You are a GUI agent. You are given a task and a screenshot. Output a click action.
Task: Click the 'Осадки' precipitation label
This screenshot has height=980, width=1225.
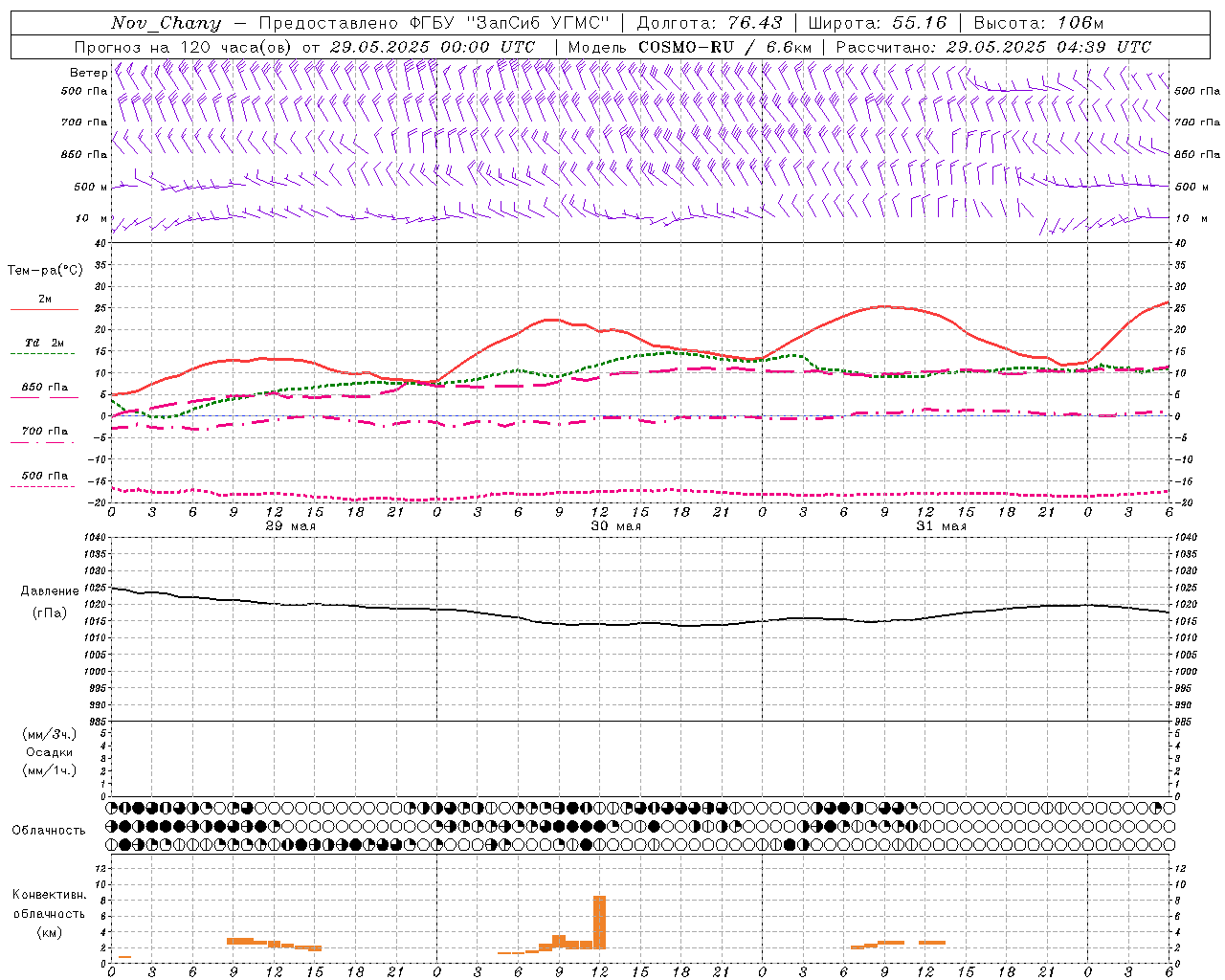click(49, 752)
